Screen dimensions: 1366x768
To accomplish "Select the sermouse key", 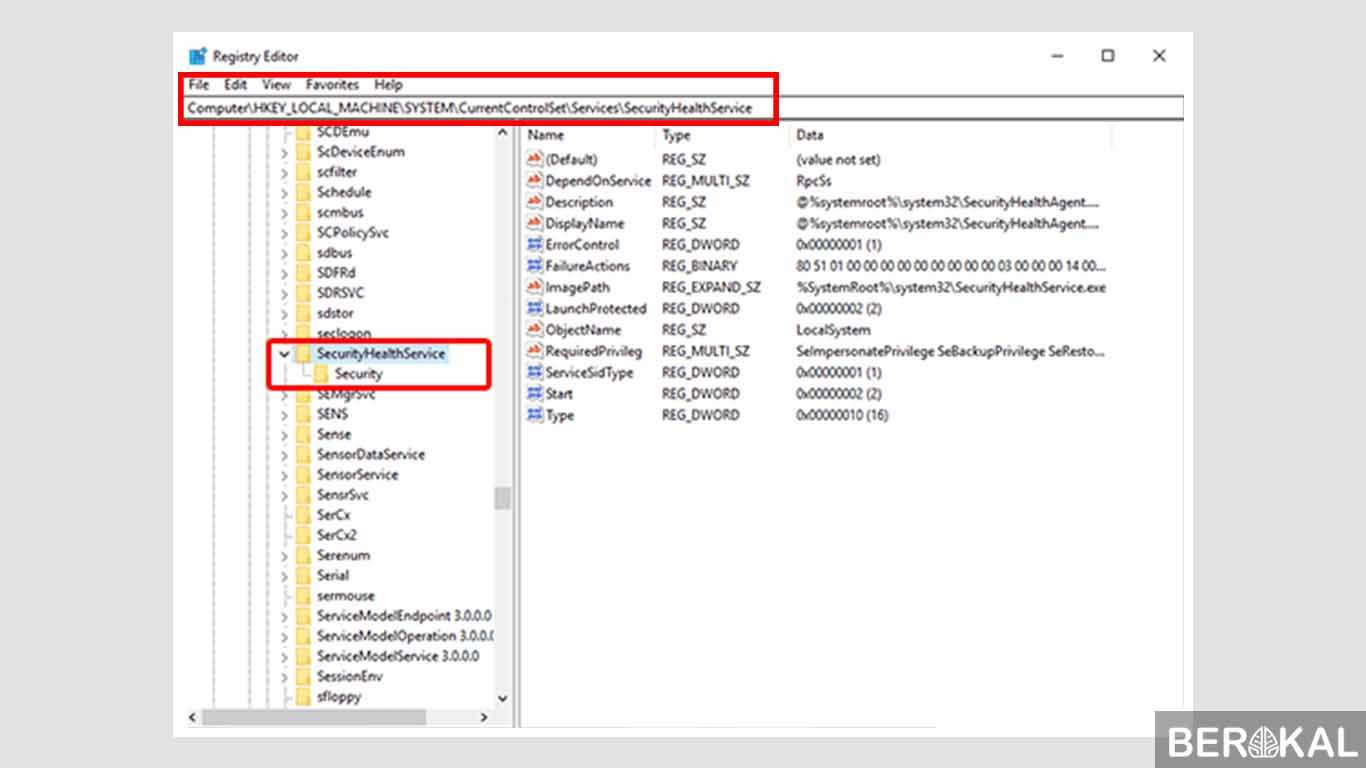I will pos(345,596).
